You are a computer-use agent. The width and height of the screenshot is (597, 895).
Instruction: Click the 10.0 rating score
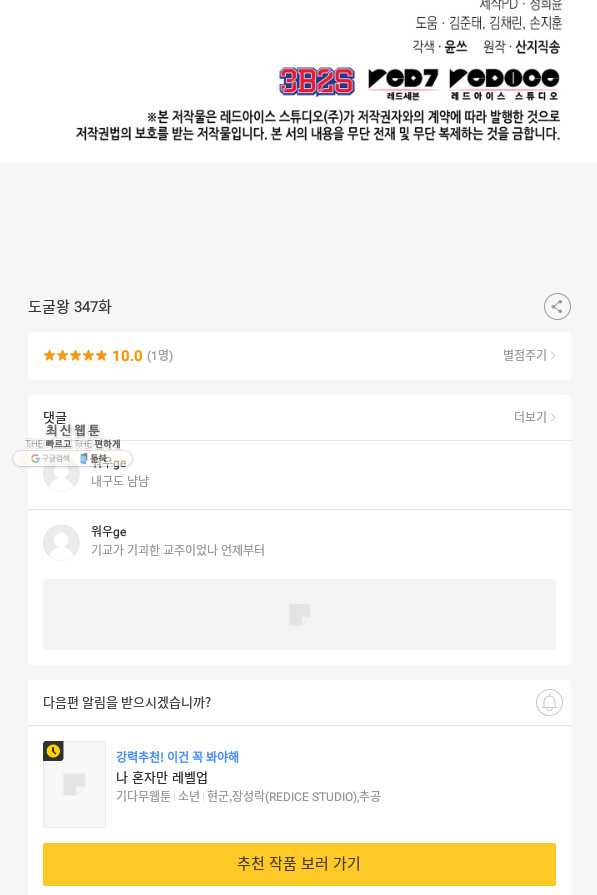[x=127, y=356]
